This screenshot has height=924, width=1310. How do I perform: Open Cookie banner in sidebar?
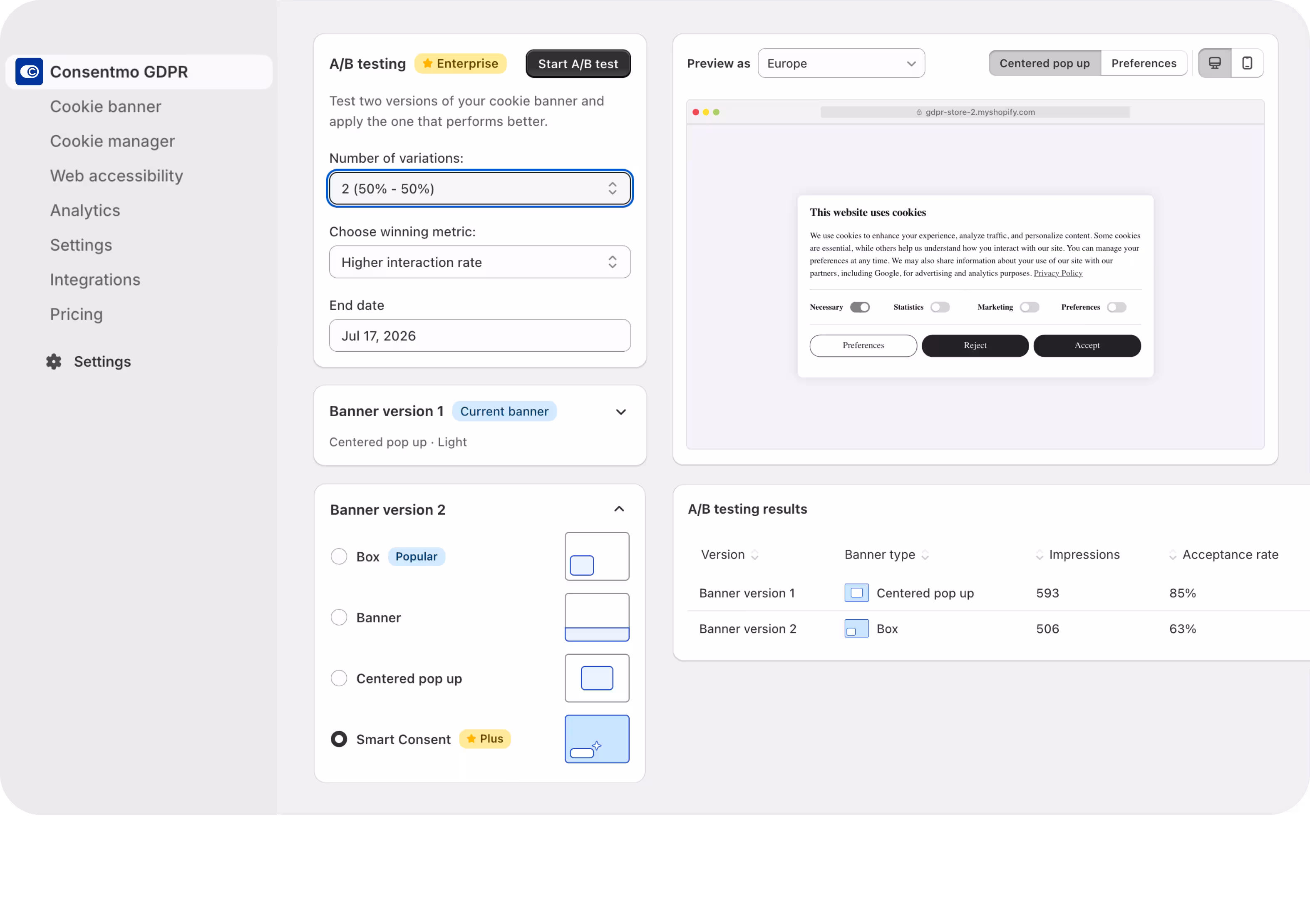[106, 106]
